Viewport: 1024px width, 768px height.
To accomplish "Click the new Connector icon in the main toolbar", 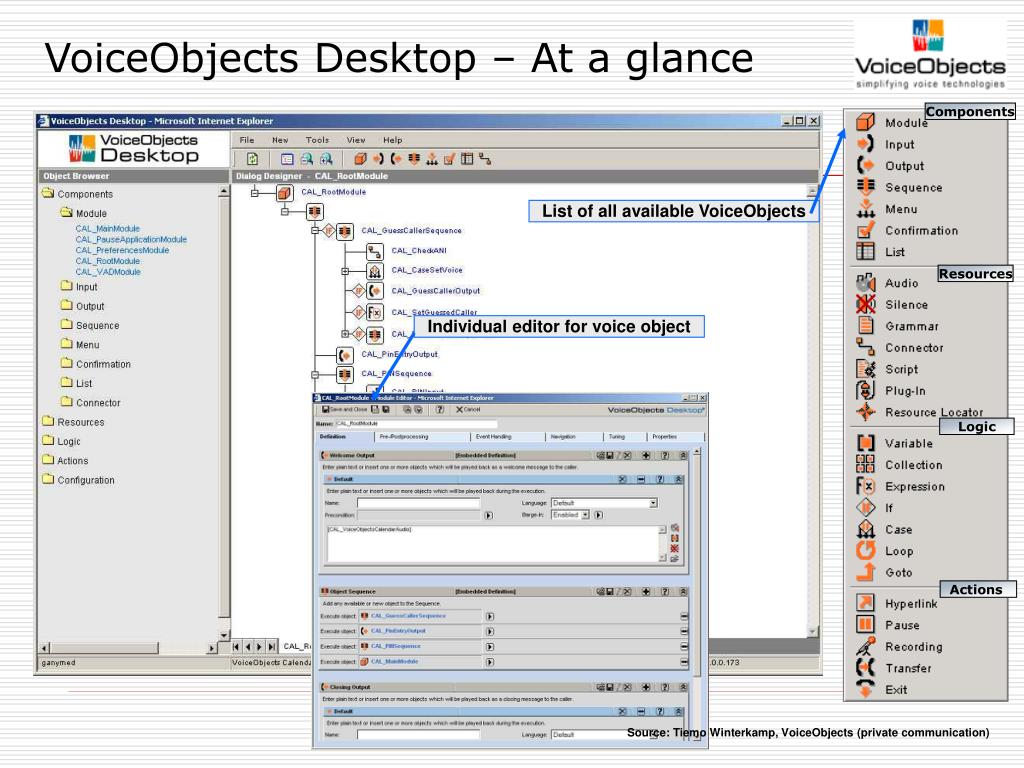I will tap(485, 159).
